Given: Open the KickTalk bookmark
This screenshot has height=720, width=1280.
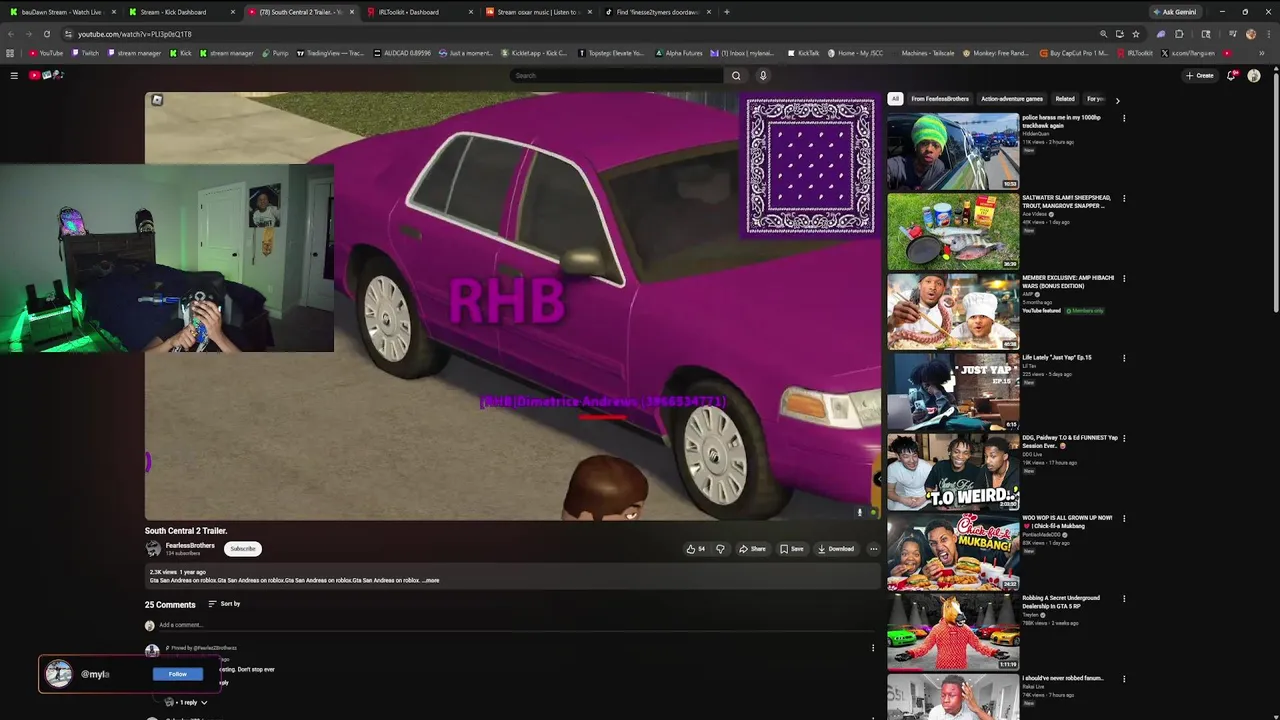Looking at the screenshot, I should (x=803, y=53).
